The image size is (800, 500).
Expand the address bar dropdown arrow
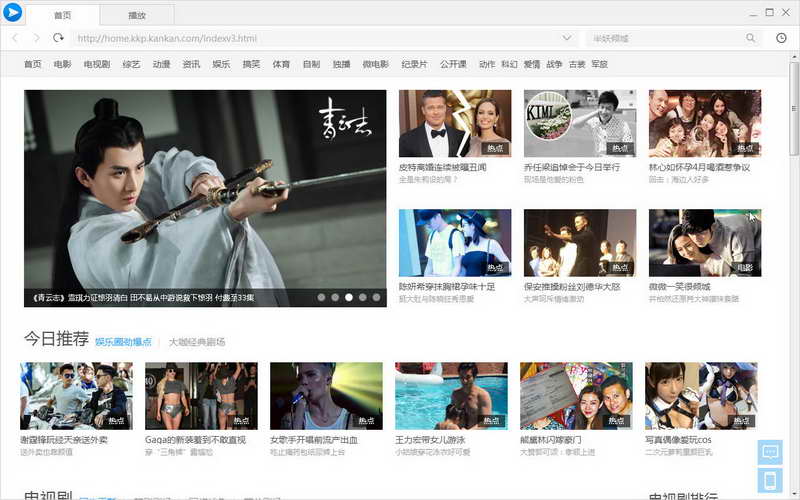[567, 38]
